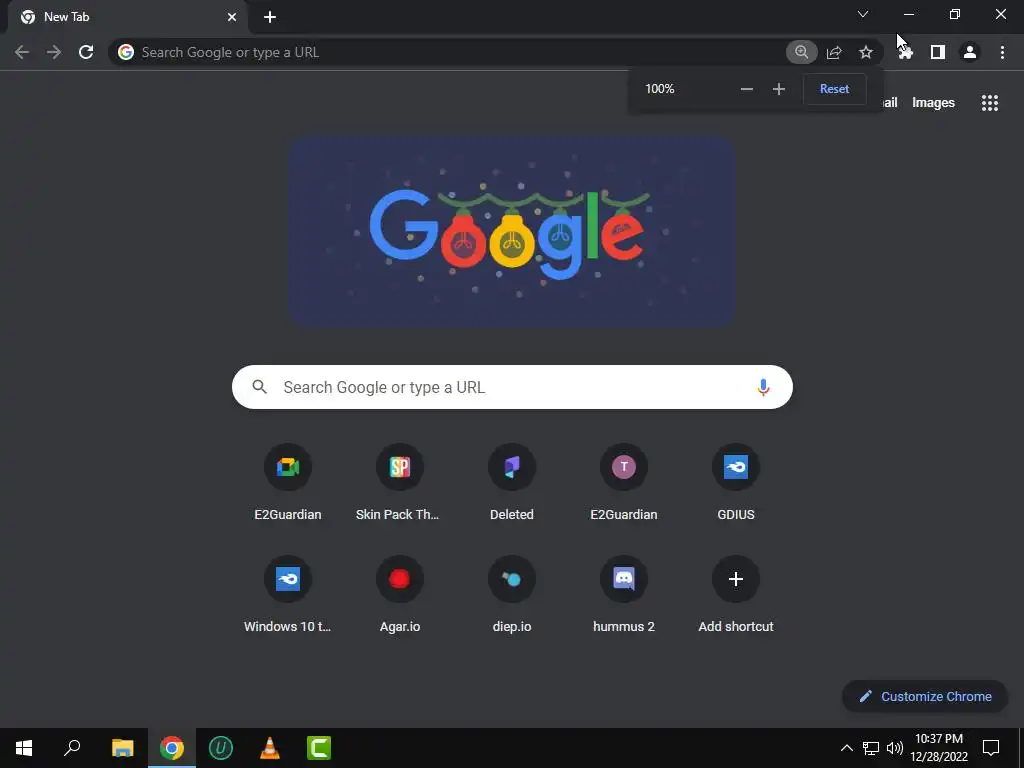Viewport: 1024px width, 768px height.
Task: Open the volume control in system tray
Action: click(x=895, y=748)
